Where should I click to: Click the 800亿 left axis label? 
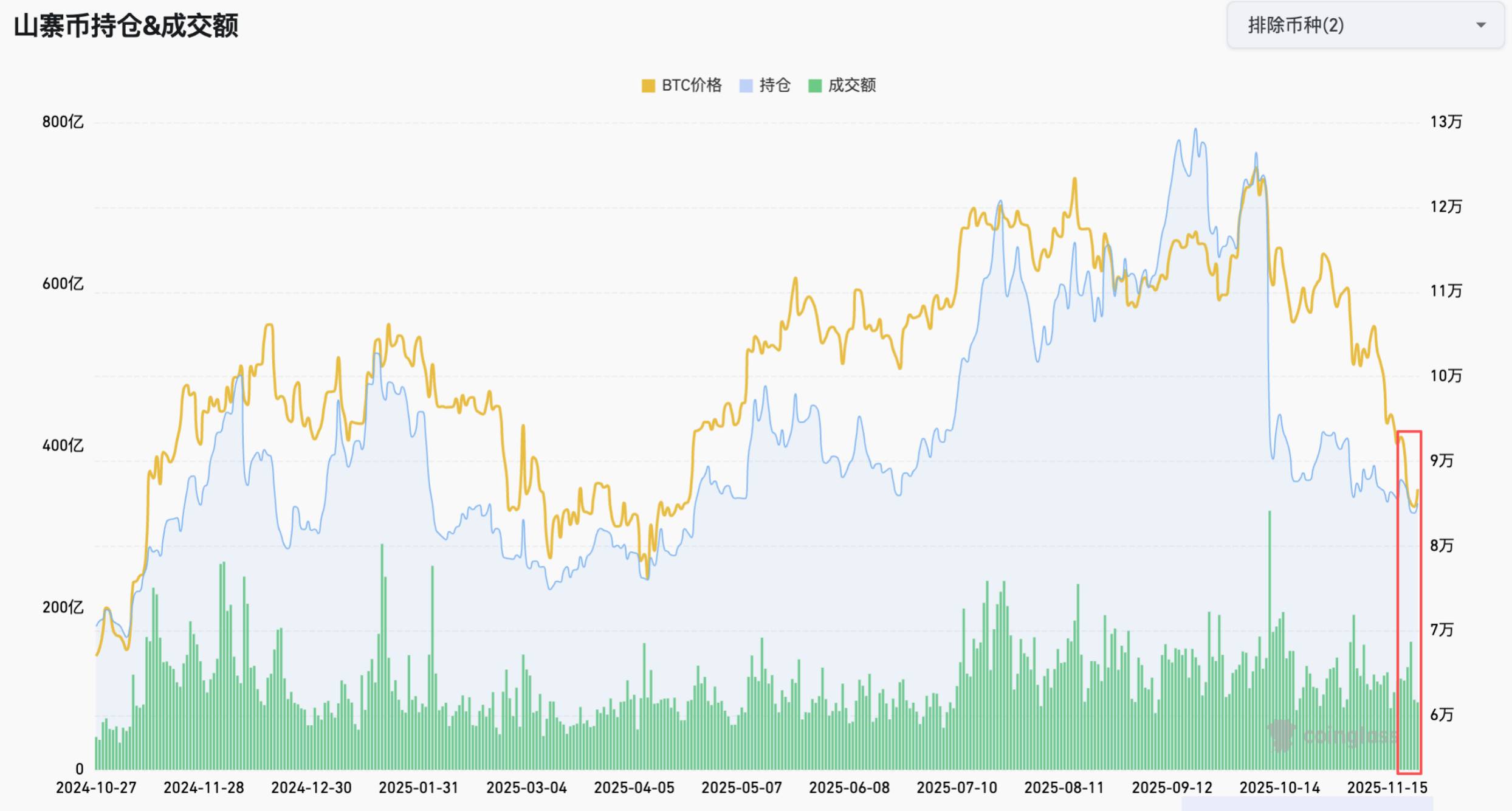point(63,122)
